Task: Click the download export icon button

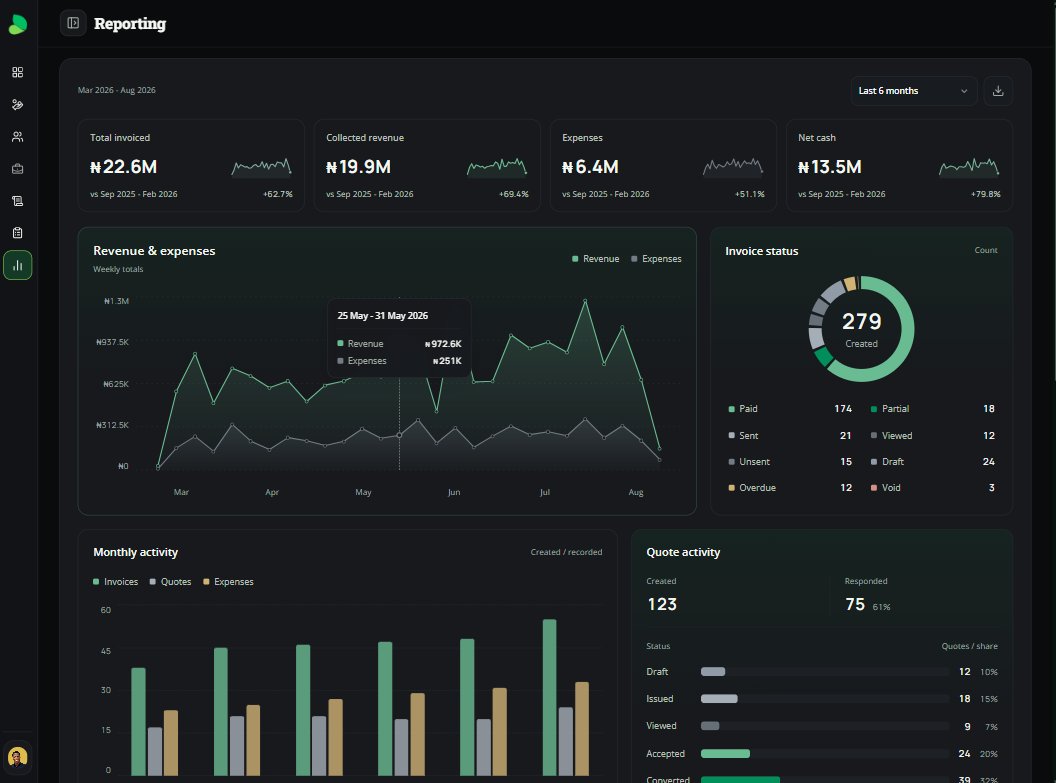Action: [998, 91]
